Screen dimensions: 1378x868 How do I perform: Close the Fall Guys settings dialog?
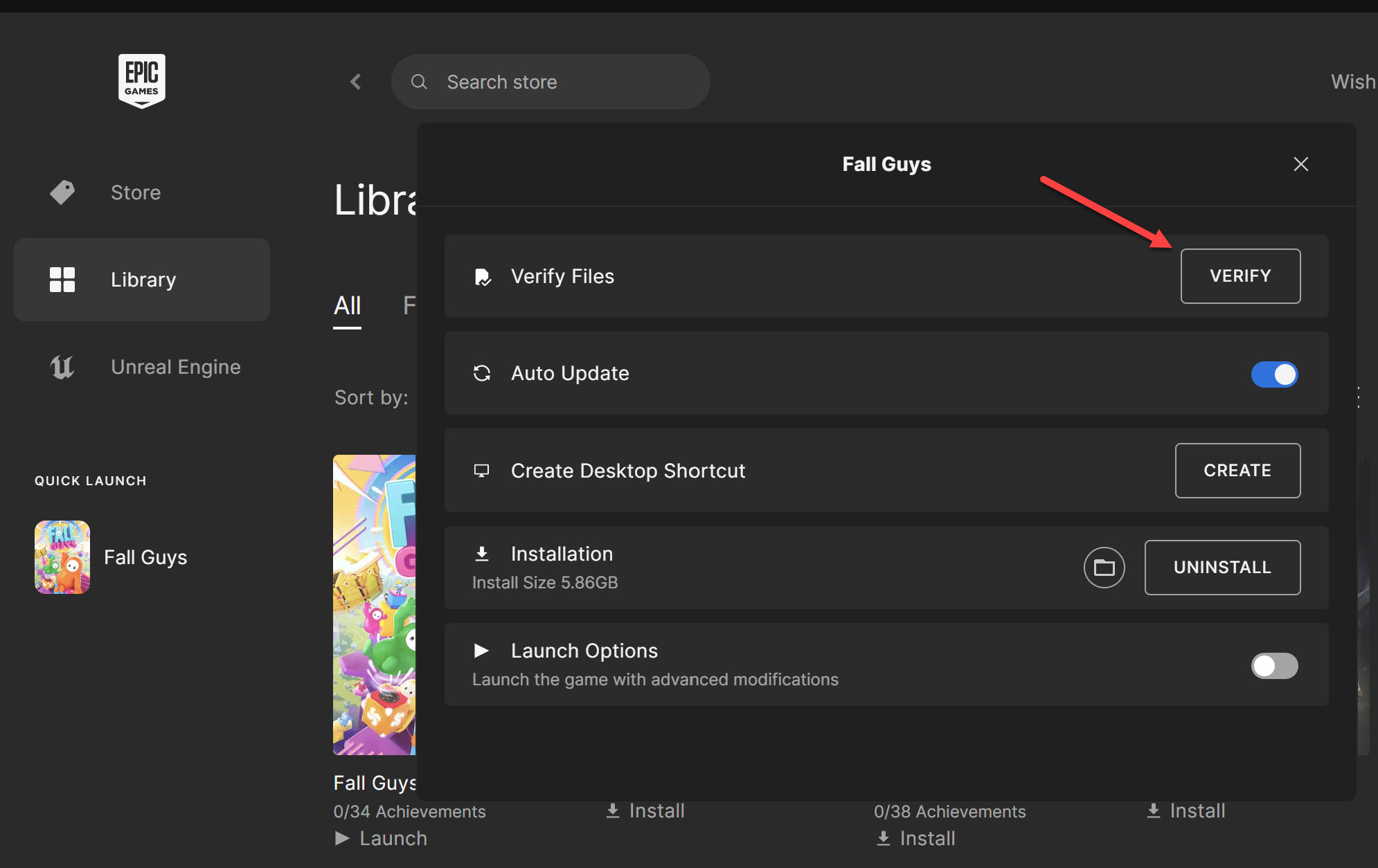(1300, 164)
